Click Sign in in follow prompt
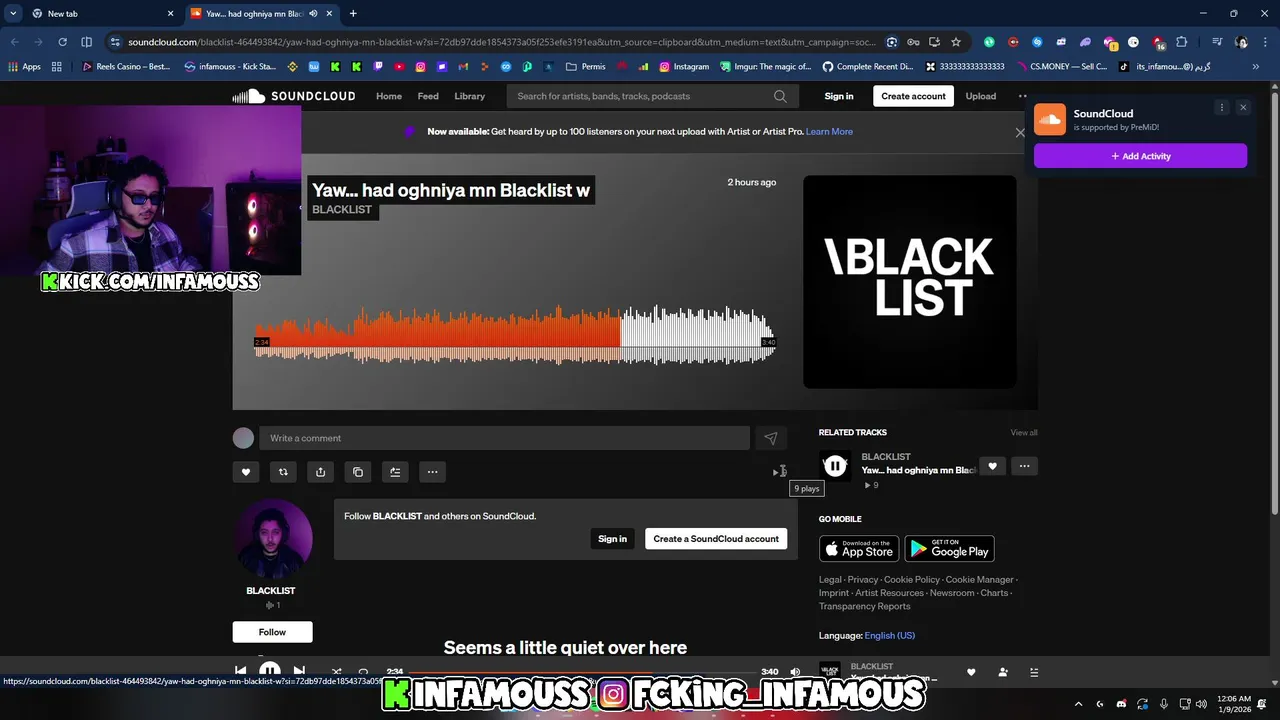This screenshot has height=720, width=1280. [x=612, y=539]
